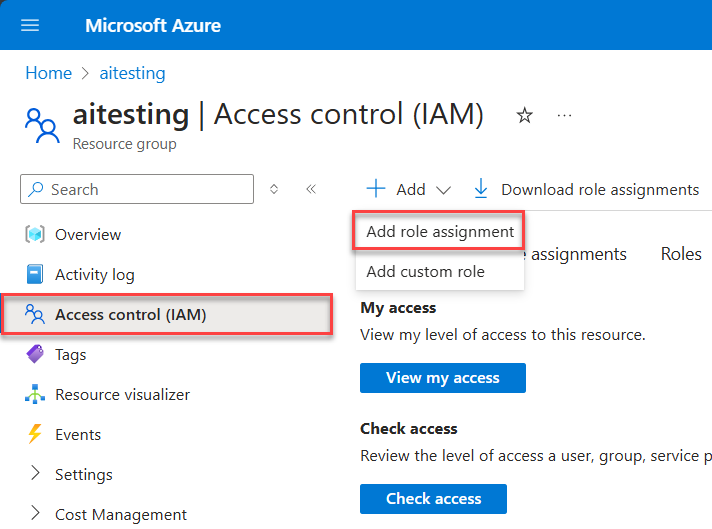
Task: Click the Activity log icon
Action: [x=35, y=275]
